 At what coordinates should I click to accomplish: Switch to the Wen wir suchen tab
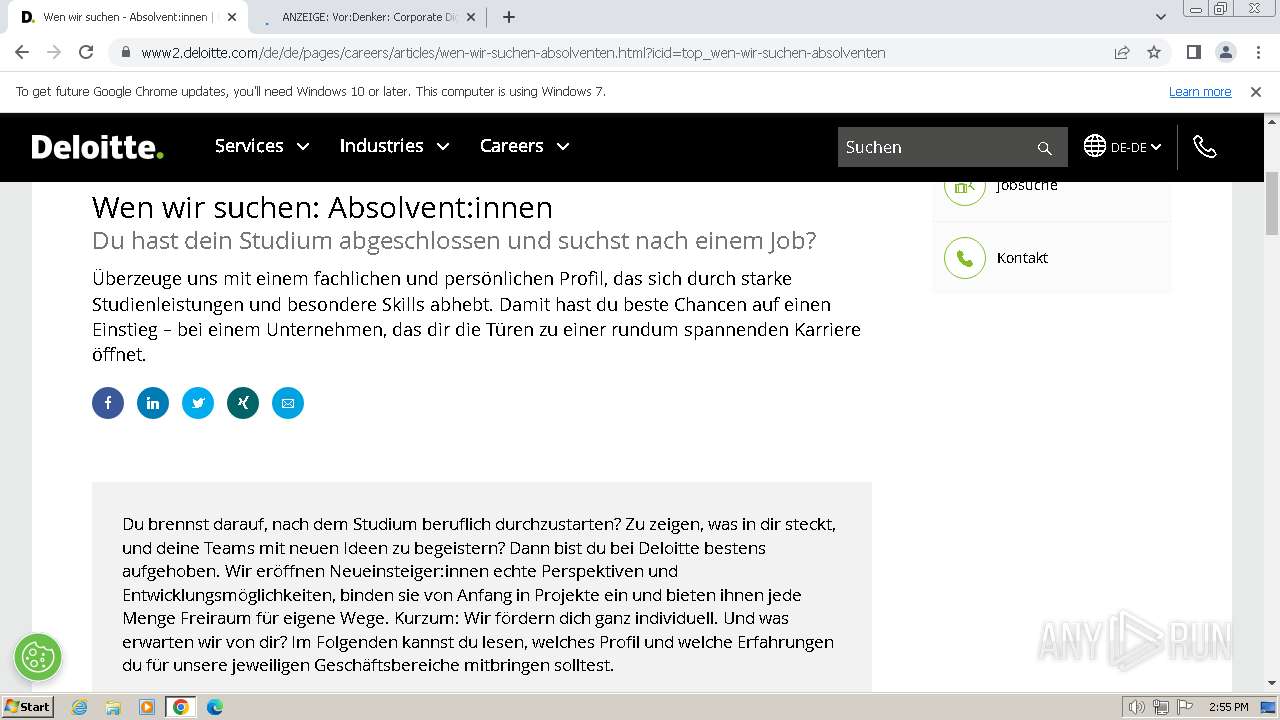(126, 17)
